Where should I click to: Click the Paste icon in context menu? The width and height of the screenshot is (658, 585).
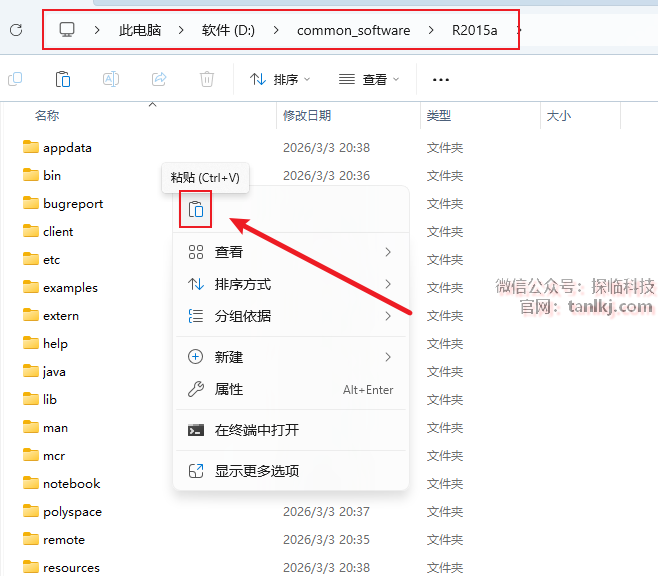click(x=196, y=210)
